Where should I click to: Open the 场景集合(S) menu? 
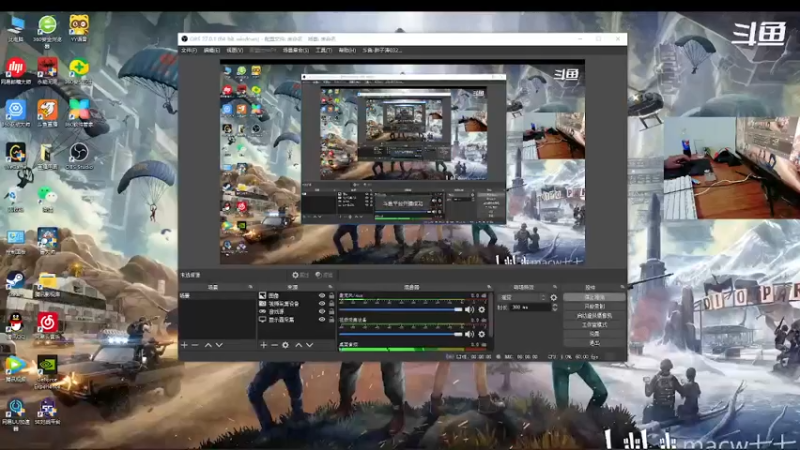coord(296,51)
